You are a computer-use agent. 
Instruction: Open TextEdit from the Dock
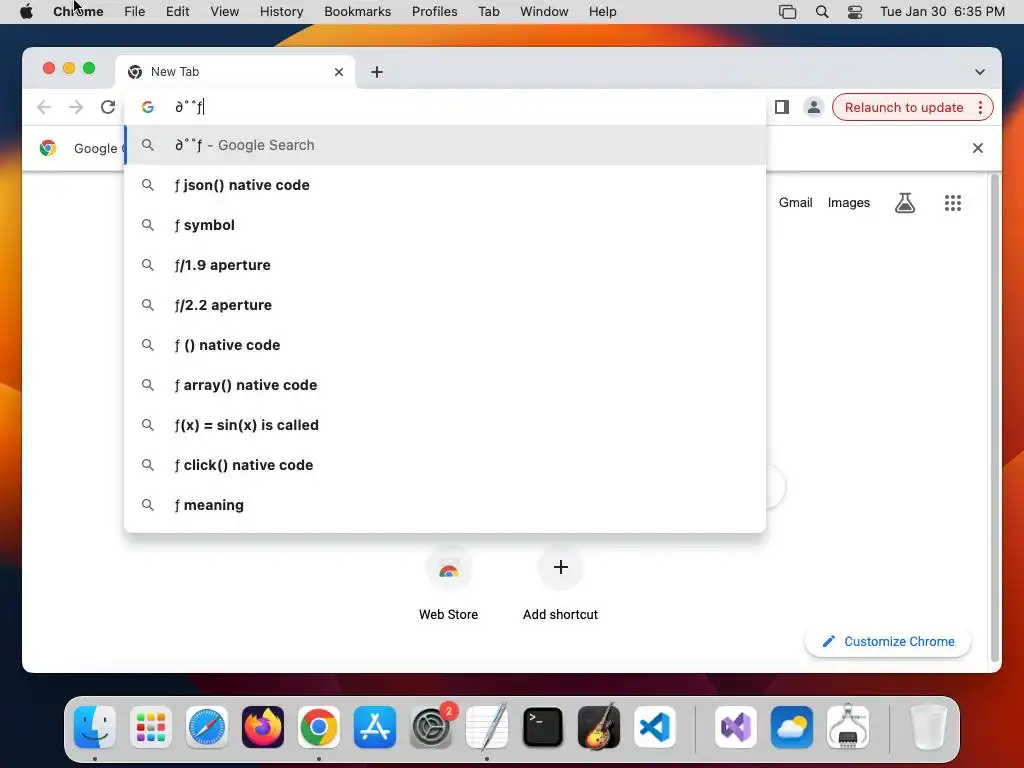tap(487, 727)
